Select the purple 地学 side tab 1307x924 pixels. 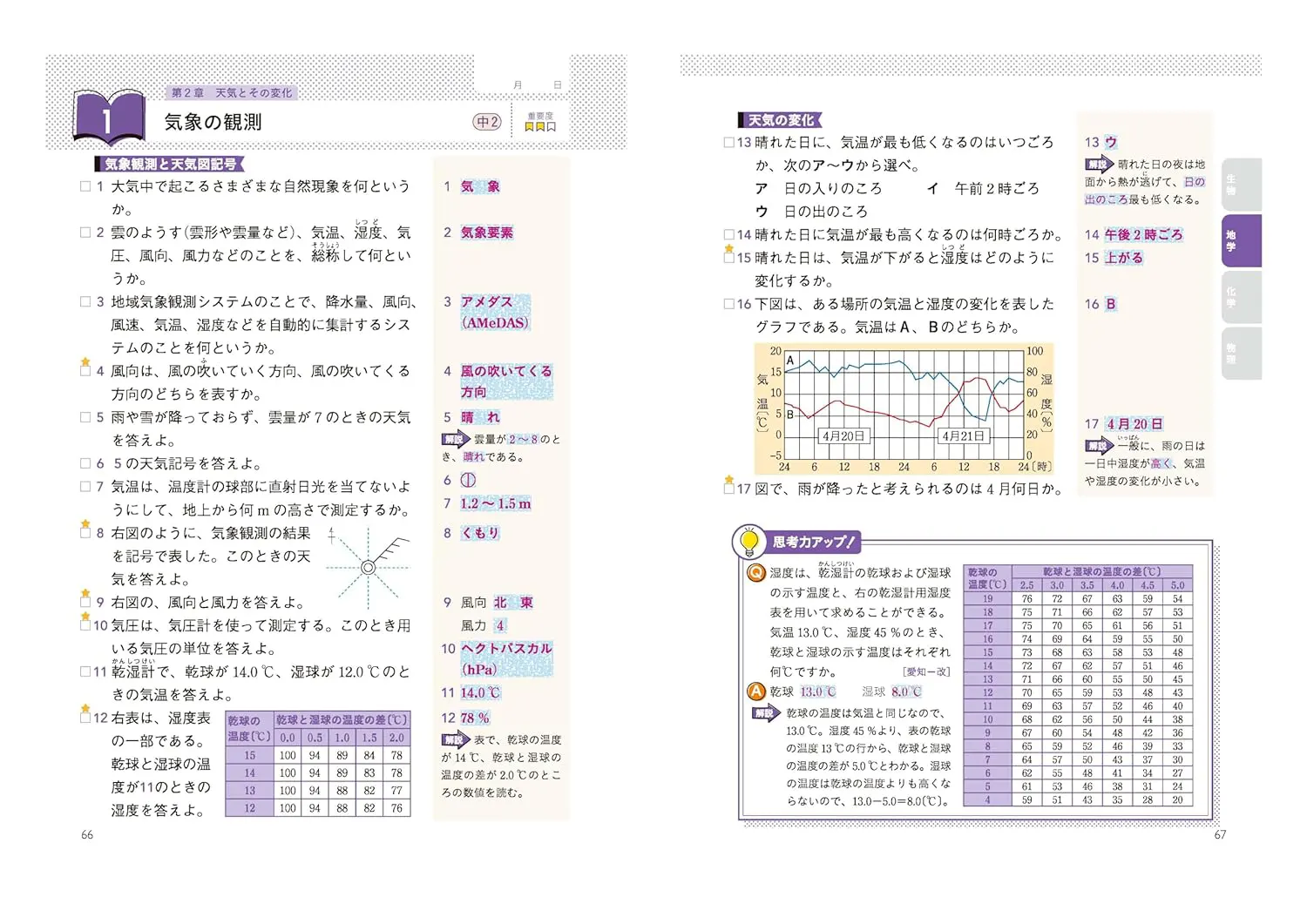(1242, 240)
